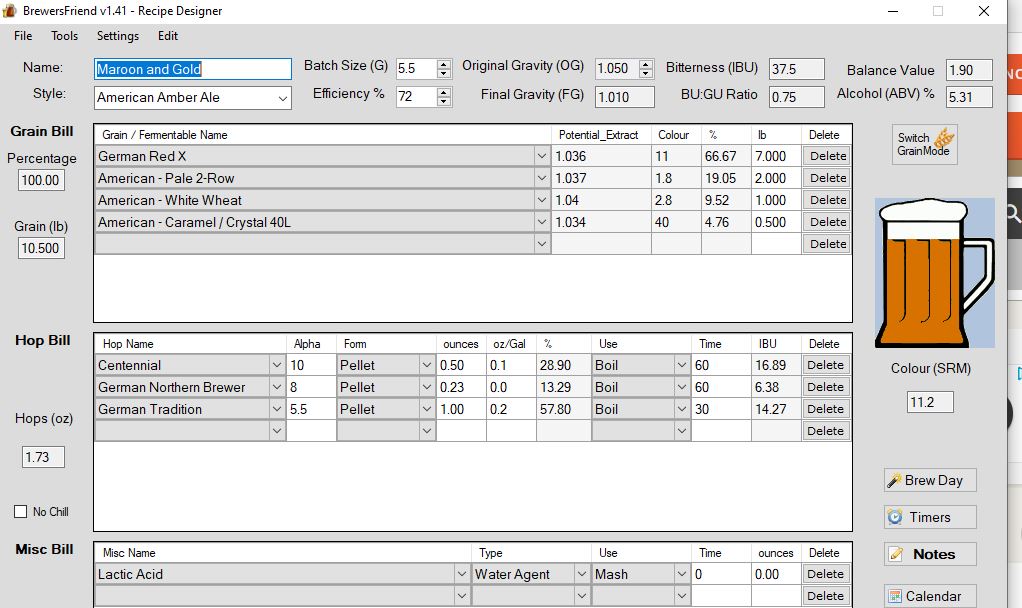Click the BrewersFriend app icon in title bar
Image resolution: width=1022 pixels, height=608 pixels.
pyautogui.click(x=10, y=11)
